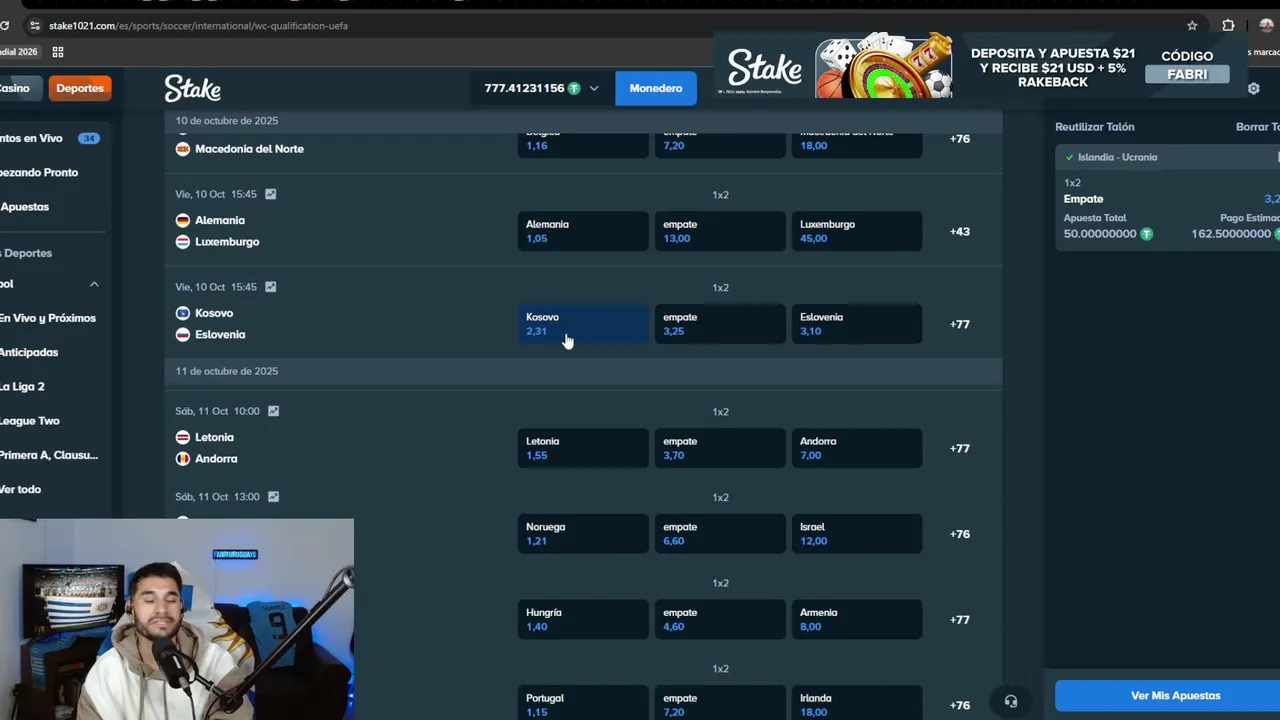Open site info icon in address bar

coord(35,25)
